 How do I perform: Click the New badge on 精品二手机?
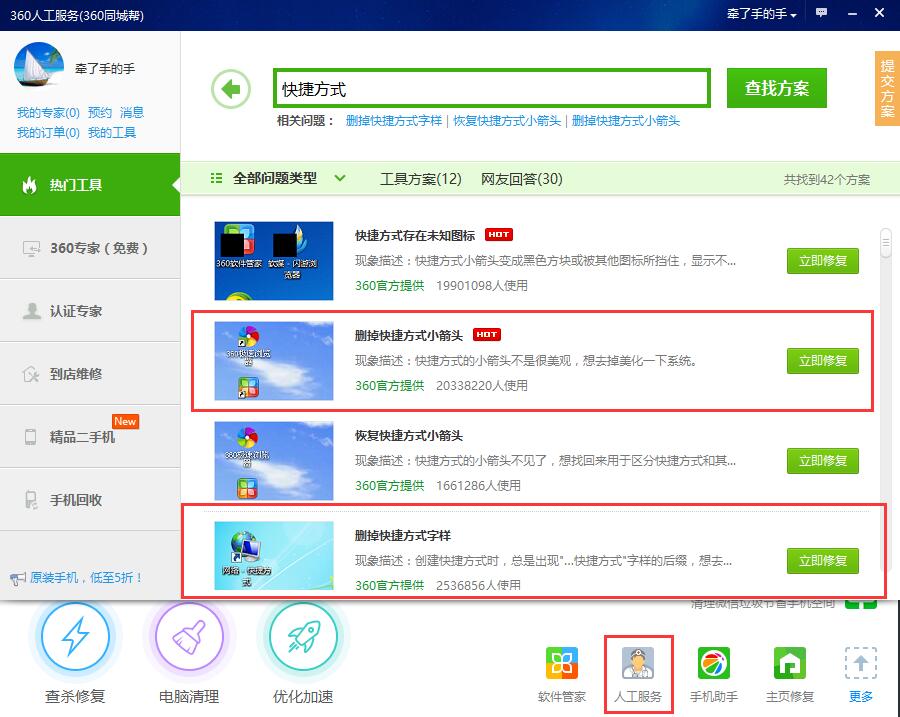(125, 421)
